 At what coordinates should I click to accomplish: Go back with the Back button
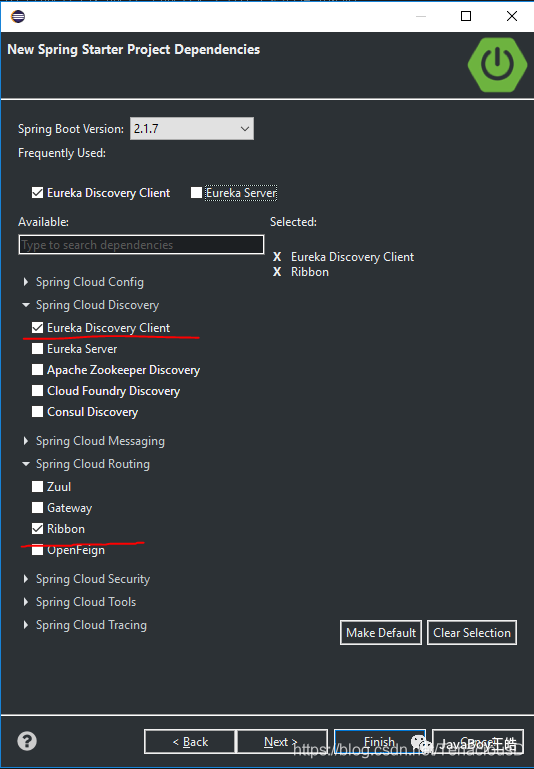point(190,742)
